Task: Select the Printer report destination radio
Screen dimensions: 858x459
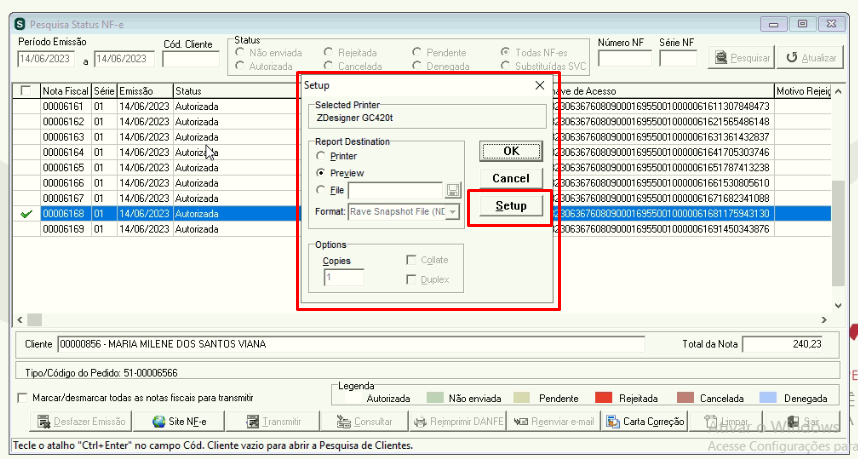Action: (321, 156)
